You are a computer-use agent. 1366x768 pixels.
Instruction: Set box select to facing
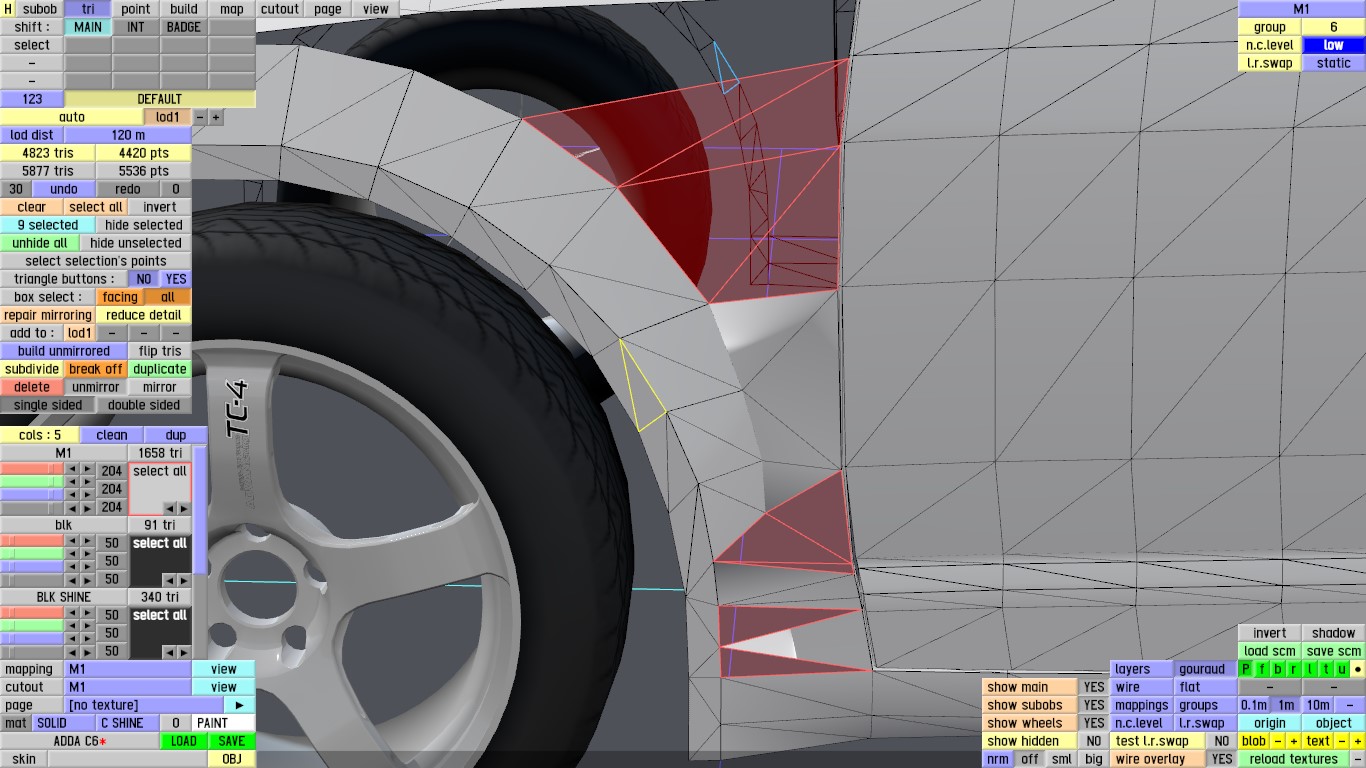120,297
